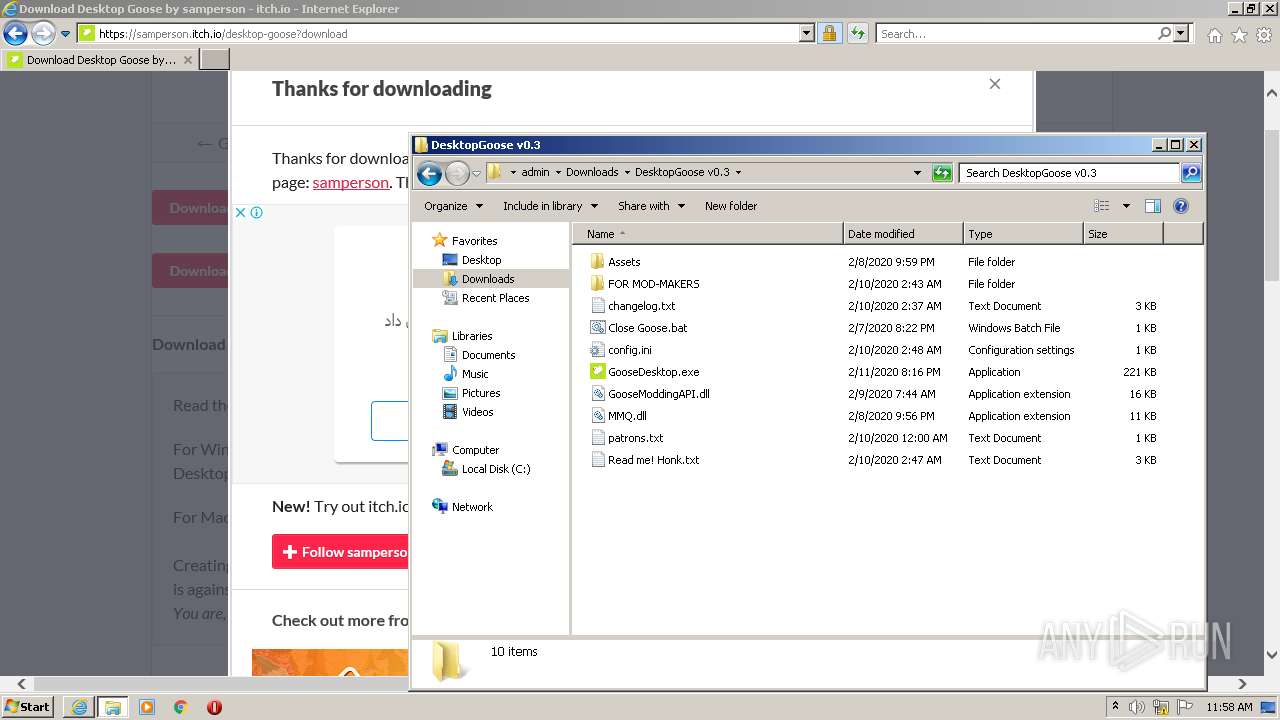The image size is (1280, 720).
Task: Select the FOR MOD-MAKERS folder
Action: [x=653, y=284]
